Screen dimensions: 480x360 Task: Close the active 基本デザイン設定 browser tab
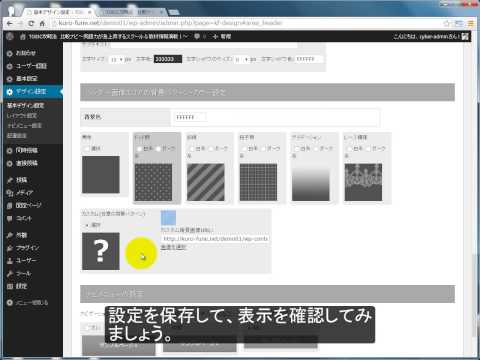tap(89, 12)
